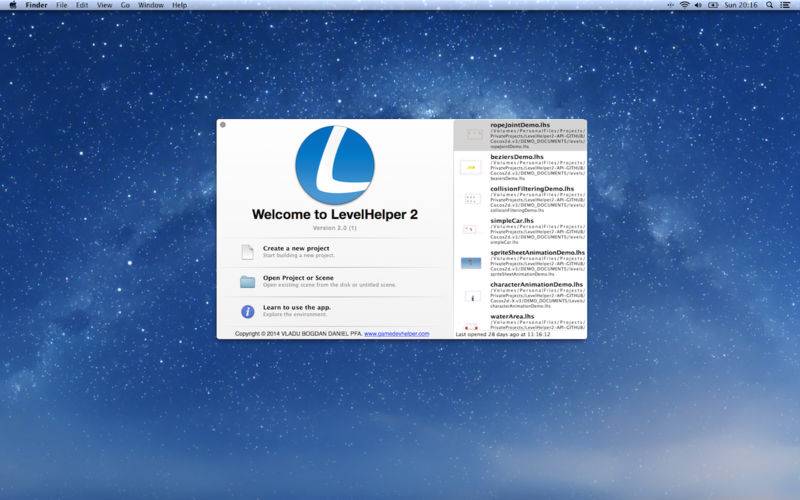Viewport: 800px width, 500px height.
Task: Open the Go menu
Action: 126,5
